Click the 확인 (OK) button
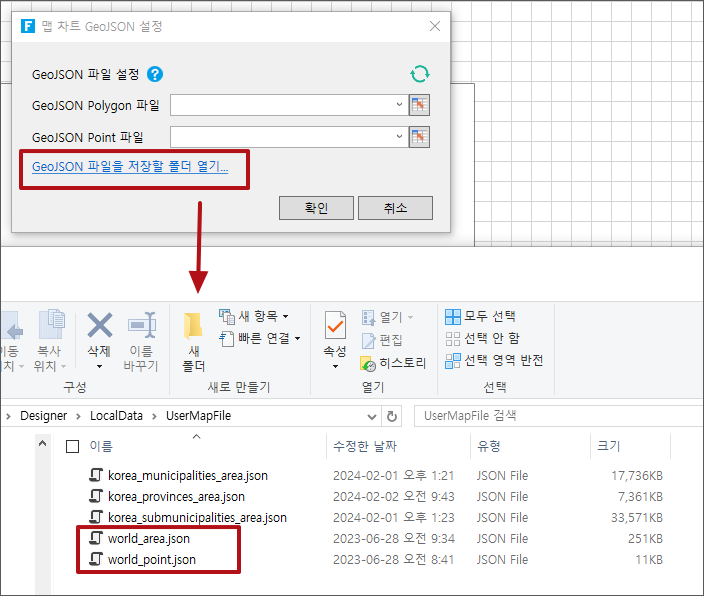 click(x=316, y=207)
